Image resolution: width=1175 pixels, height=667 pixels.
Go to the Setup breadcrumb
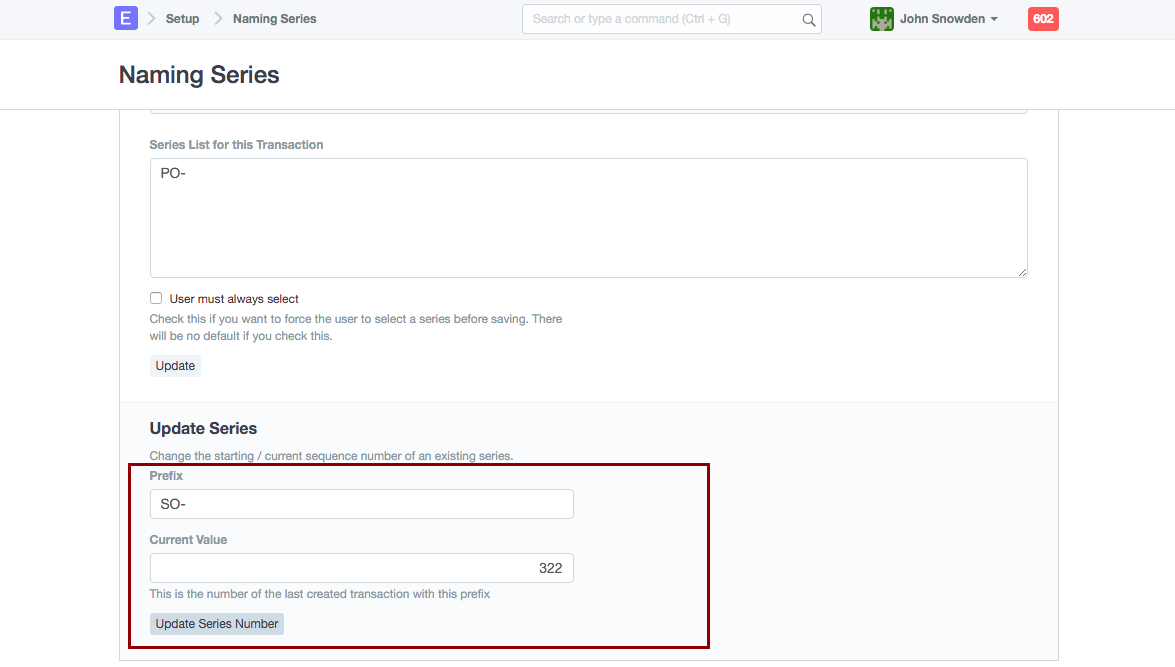182,19
